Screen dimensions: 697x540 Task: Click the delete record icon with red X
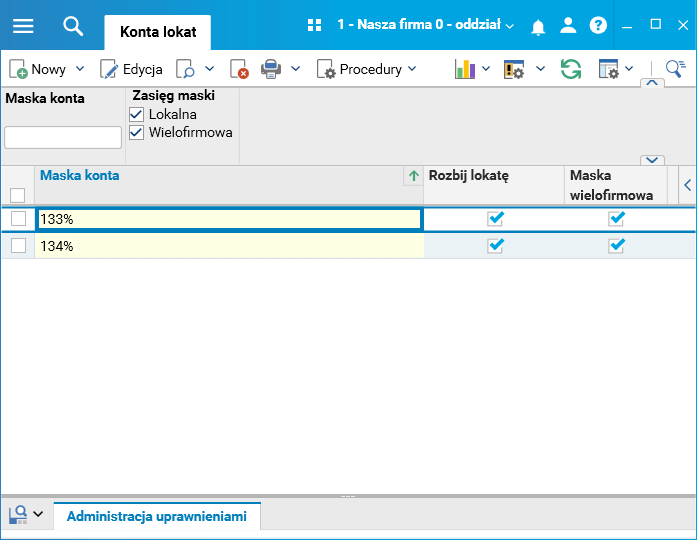(239, 69)
